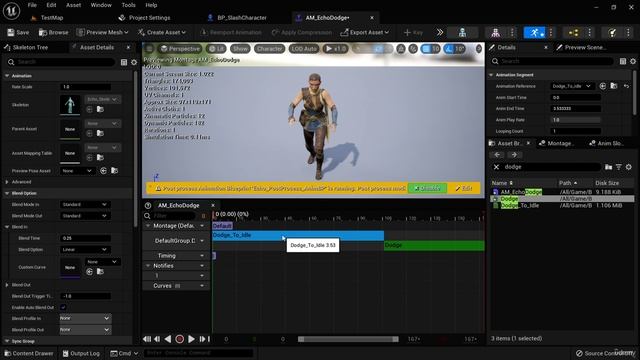Disable post process via banner button
640x360 pixels.
(x=427, y=188)
